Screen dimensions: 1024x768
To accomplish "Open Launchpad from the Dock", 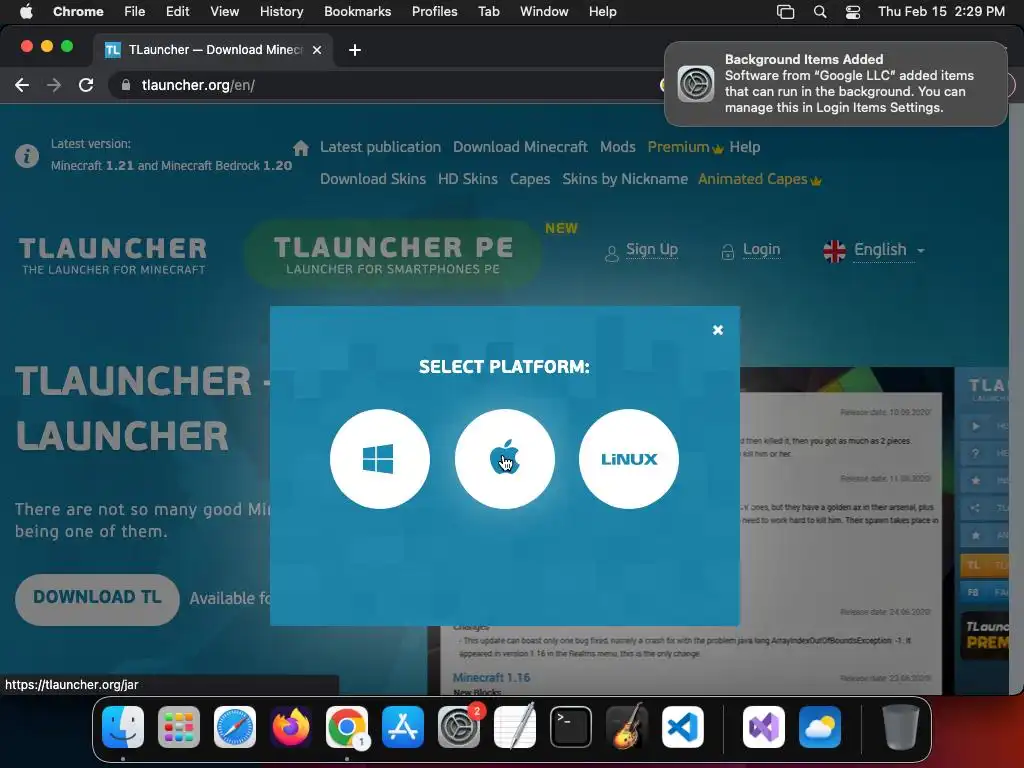I will point(179,726).
